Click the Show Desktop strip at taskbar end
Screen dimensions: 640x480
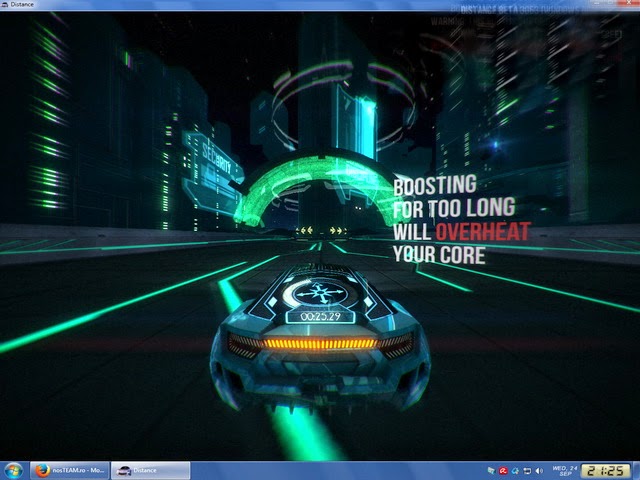point(636,471)
